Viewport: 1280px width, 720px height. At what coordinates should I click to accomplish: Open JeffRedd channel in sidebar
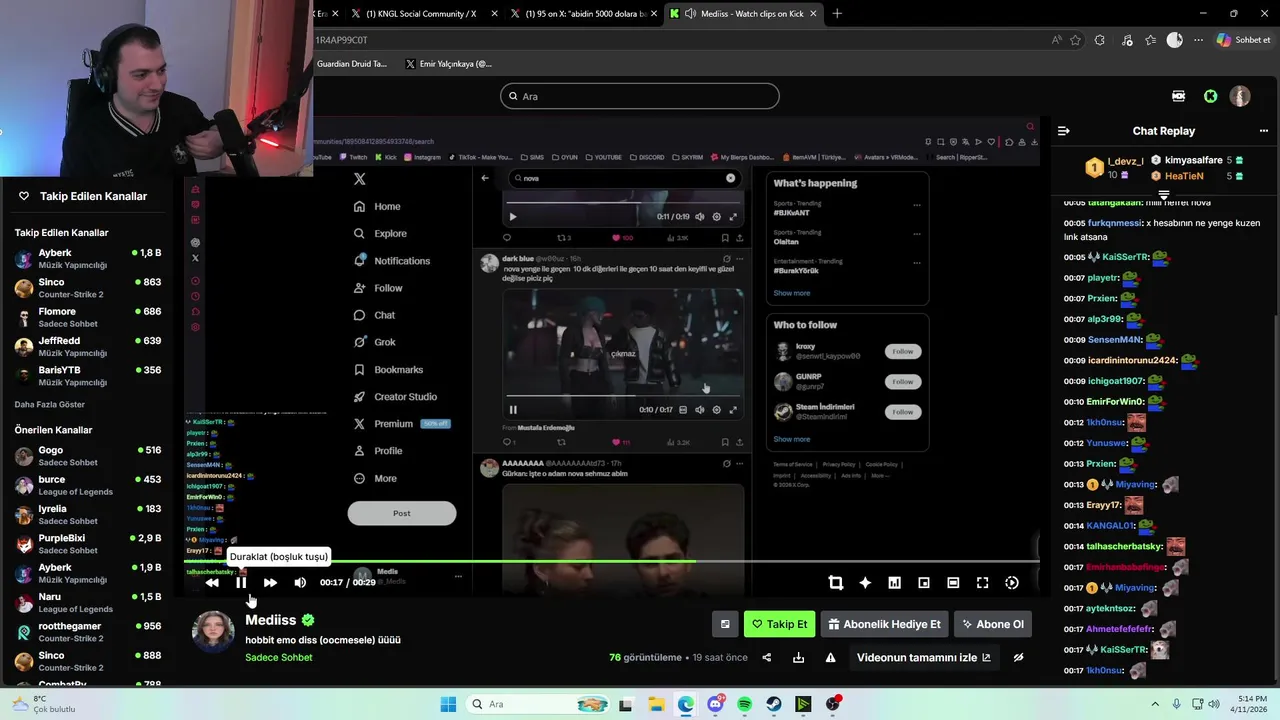pos(88,346)
